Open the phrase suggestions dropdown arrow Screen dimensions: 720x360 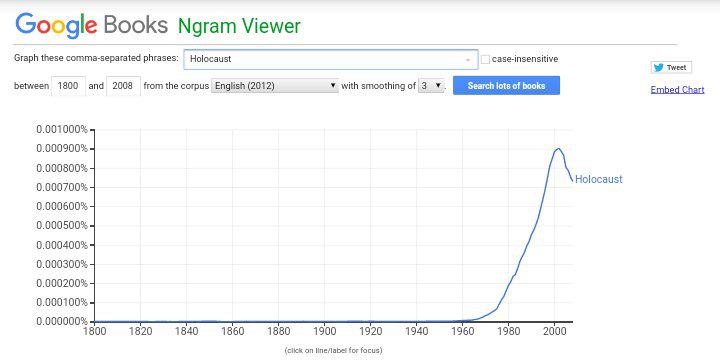click(x=467, y=60)
